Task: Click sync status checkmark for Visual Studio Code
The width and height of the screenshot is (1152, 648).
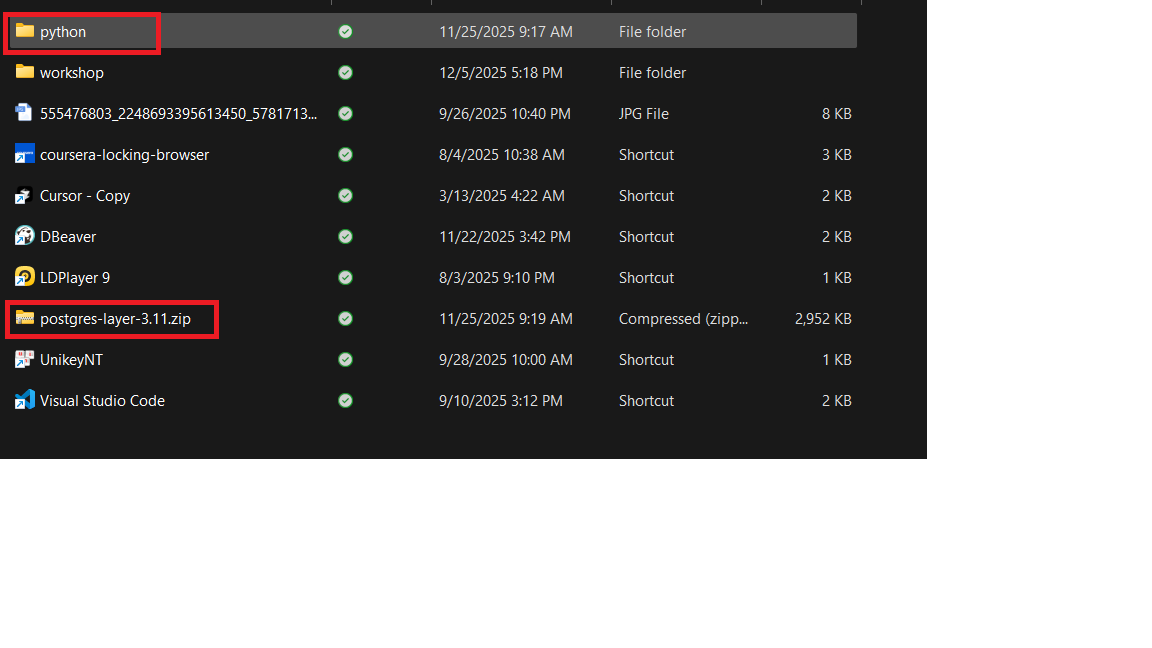Action: click(x=345, y=401)
